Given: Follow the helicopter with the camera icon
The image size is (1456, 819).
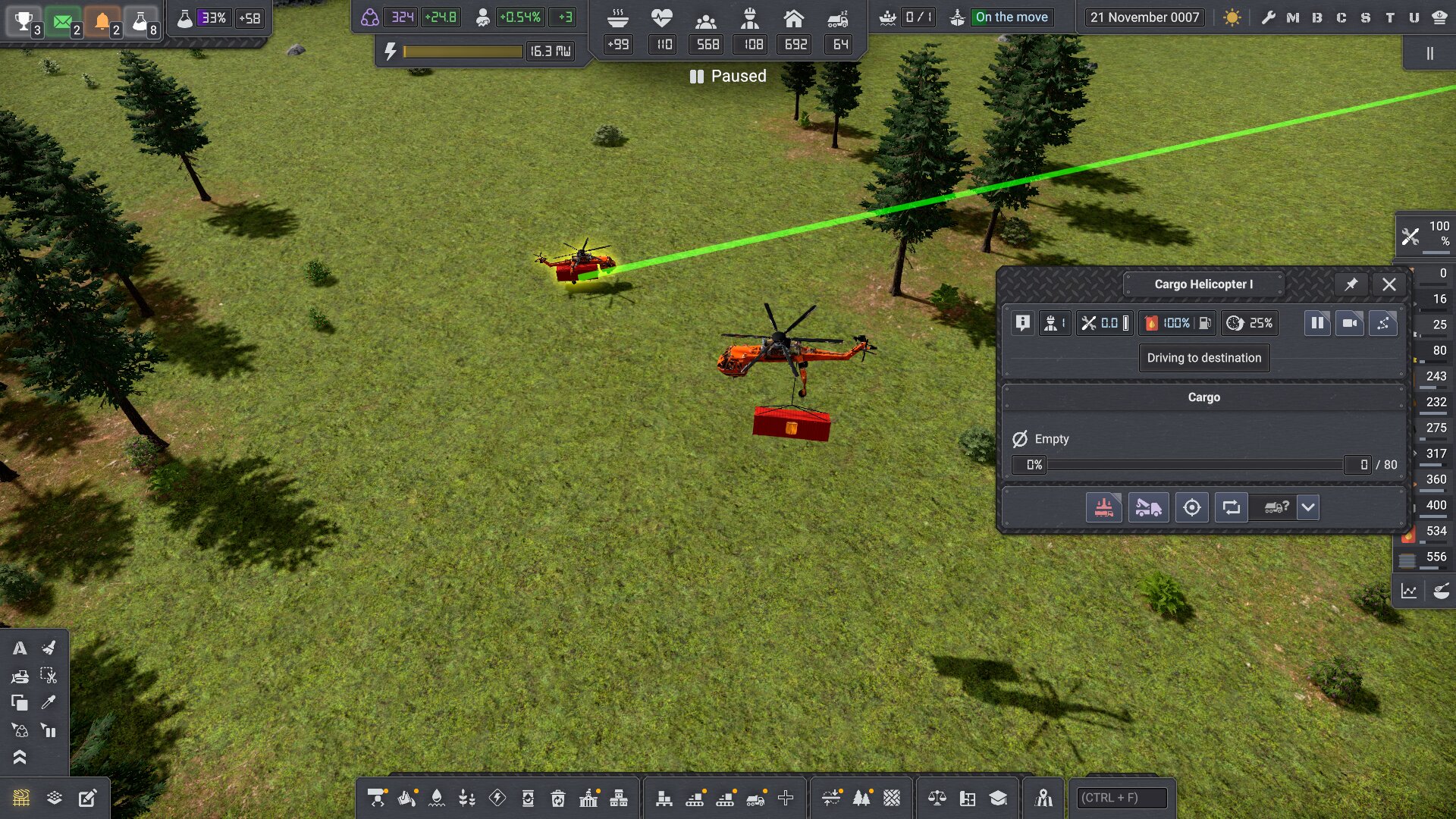Looking at the screenshot, I should [x=1350, y=323].
